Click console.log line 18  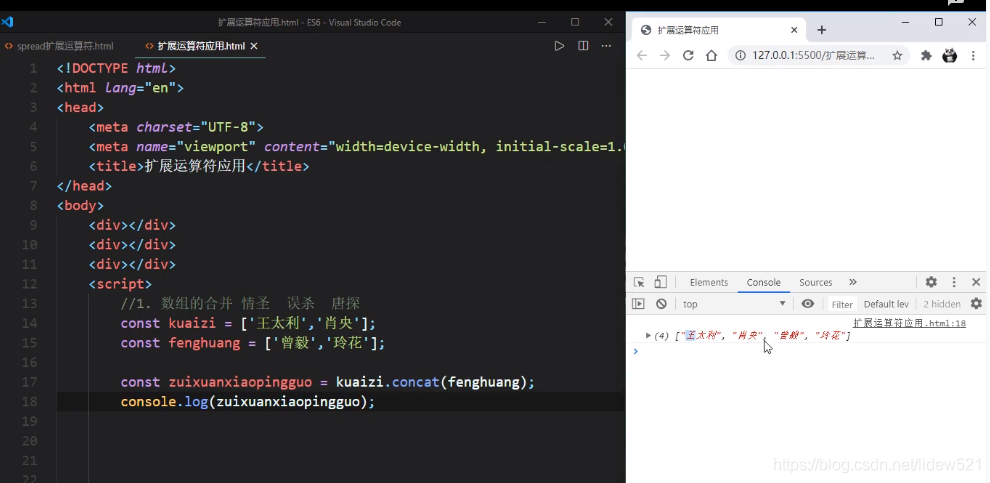click(248, 402)
